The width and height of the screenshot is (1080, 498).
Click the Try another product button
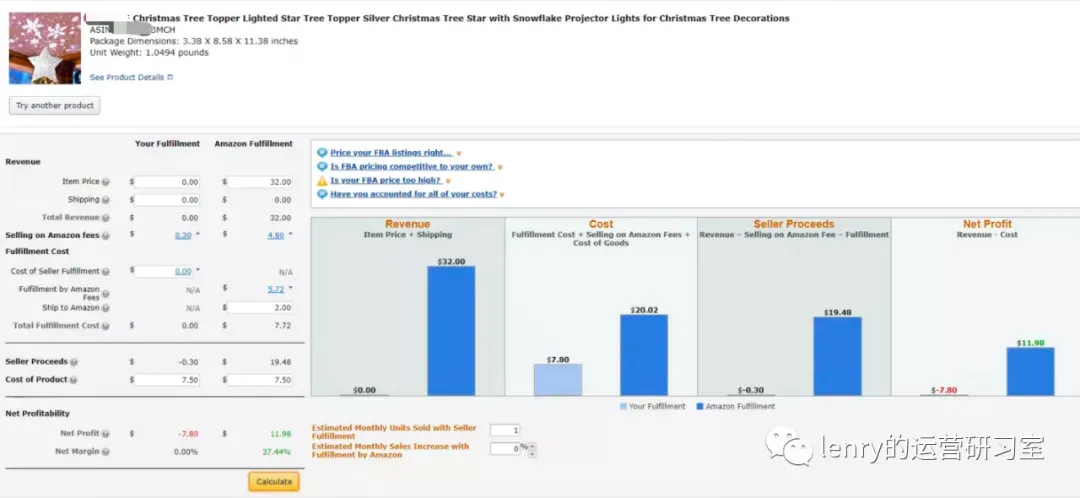click(54, 105)
